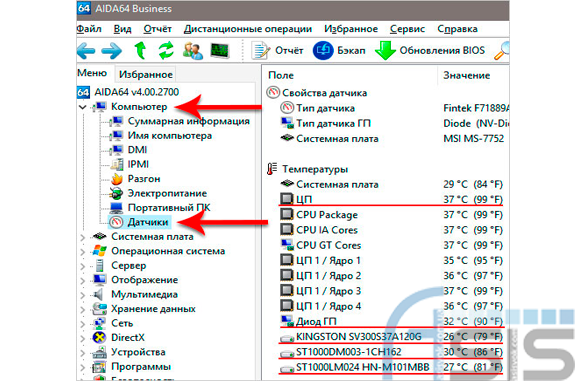Viewport: 585px width, 387px height.
Task: Click the magnifier search icon in toolbar
Action: click(502, 50)
